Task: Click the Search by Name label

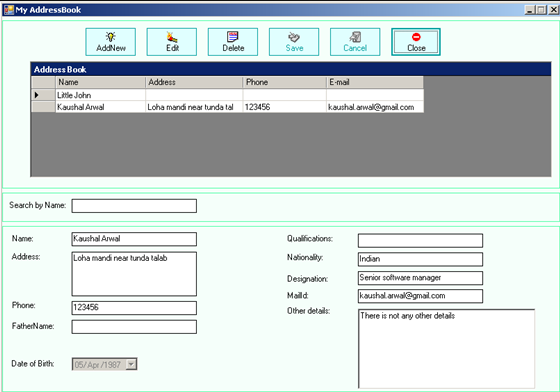Action: click(x=38, y=205)
